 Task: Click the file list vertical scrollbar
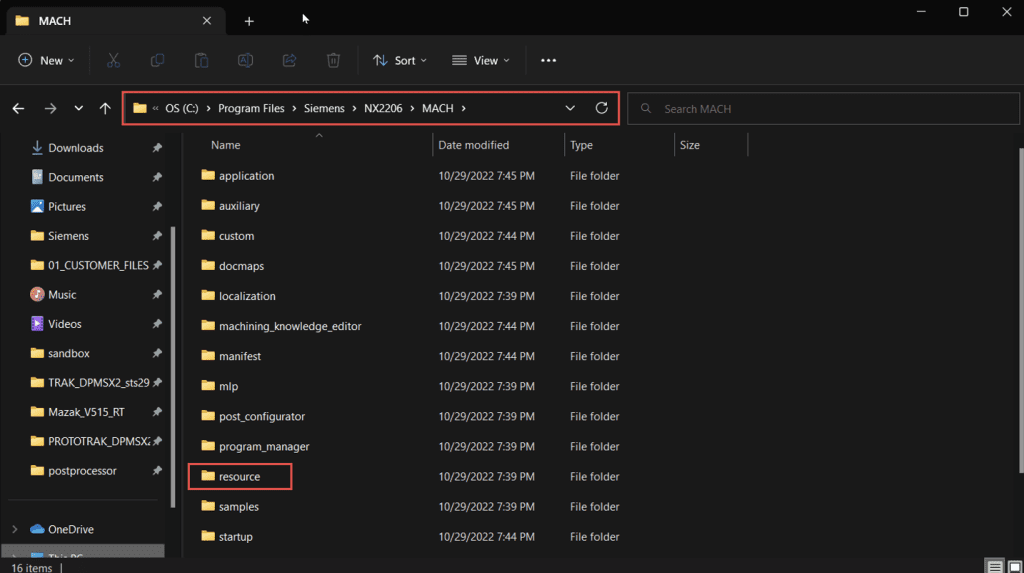[1021, 310]
